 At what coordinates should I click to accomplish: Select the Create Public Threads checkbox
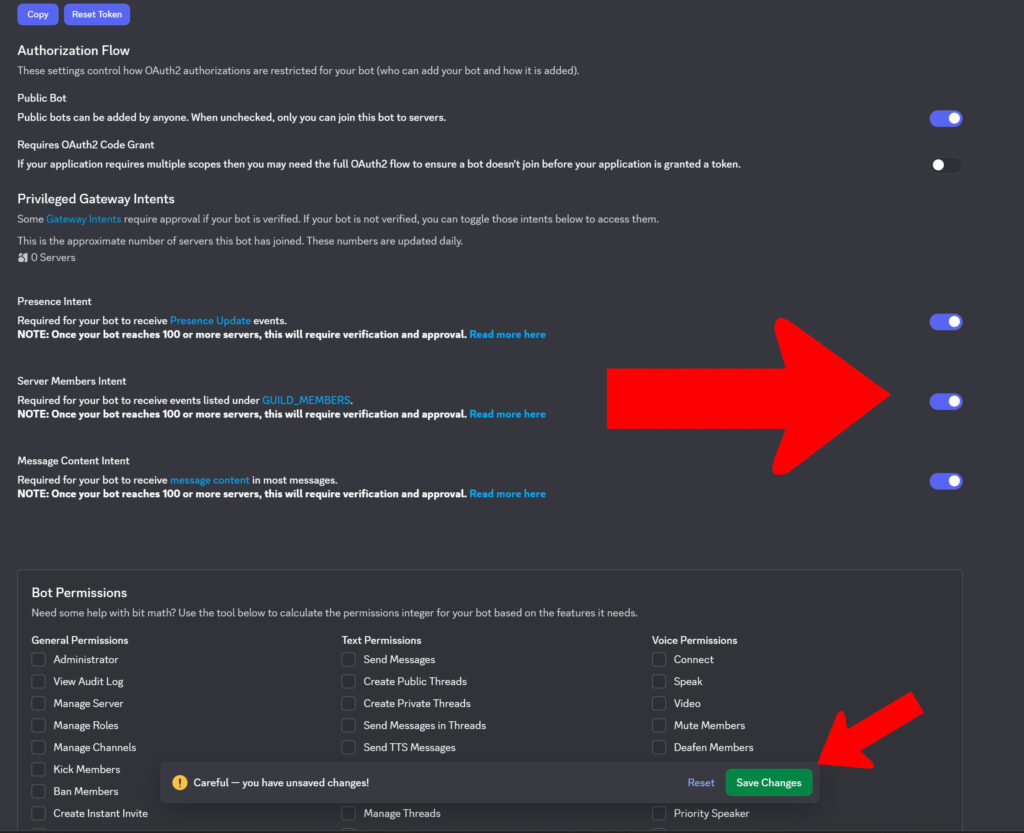pyautogui.click(x=349, y=682)
